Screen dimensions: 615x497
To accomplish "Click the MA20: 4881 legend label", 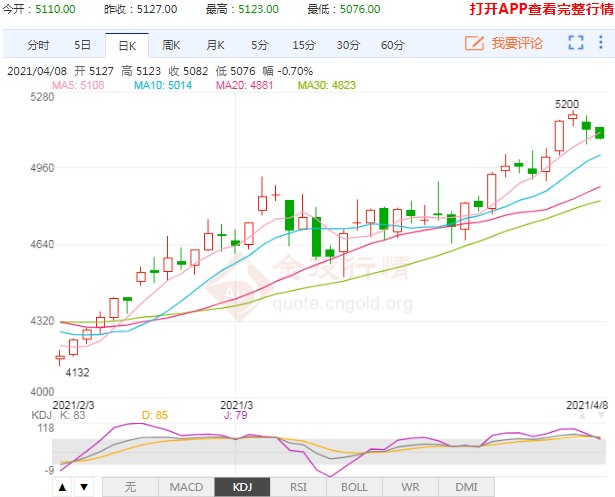I will tap(245, 85).
